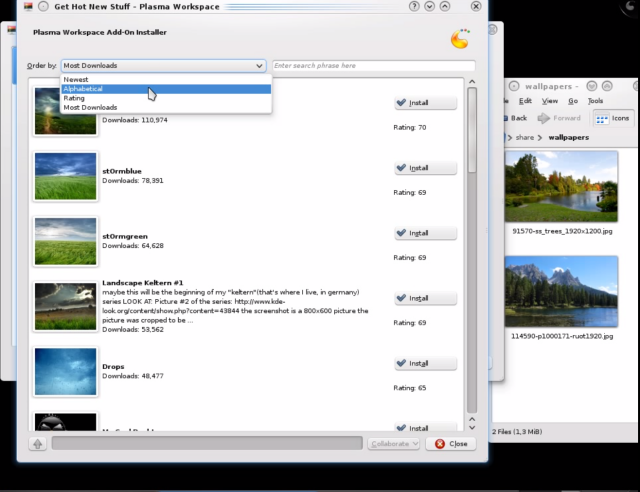
Task: Click the vertical scrollbar handle in results list
Action: [x=472, y=130]
